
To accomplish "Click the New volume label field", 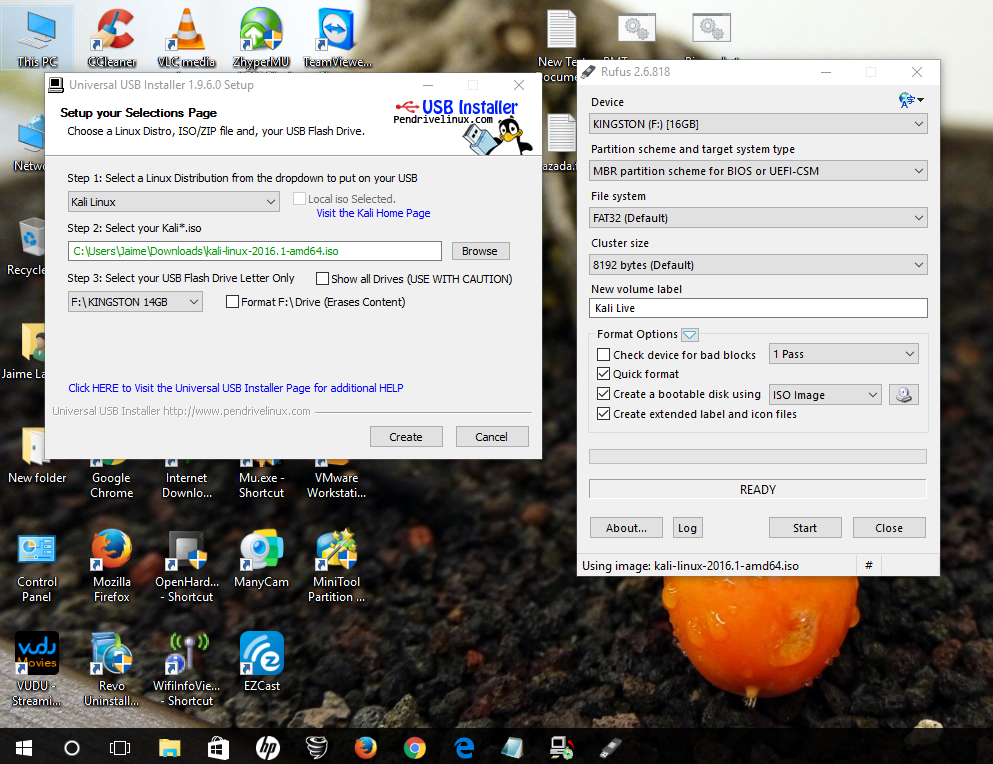I will (758, 308).
